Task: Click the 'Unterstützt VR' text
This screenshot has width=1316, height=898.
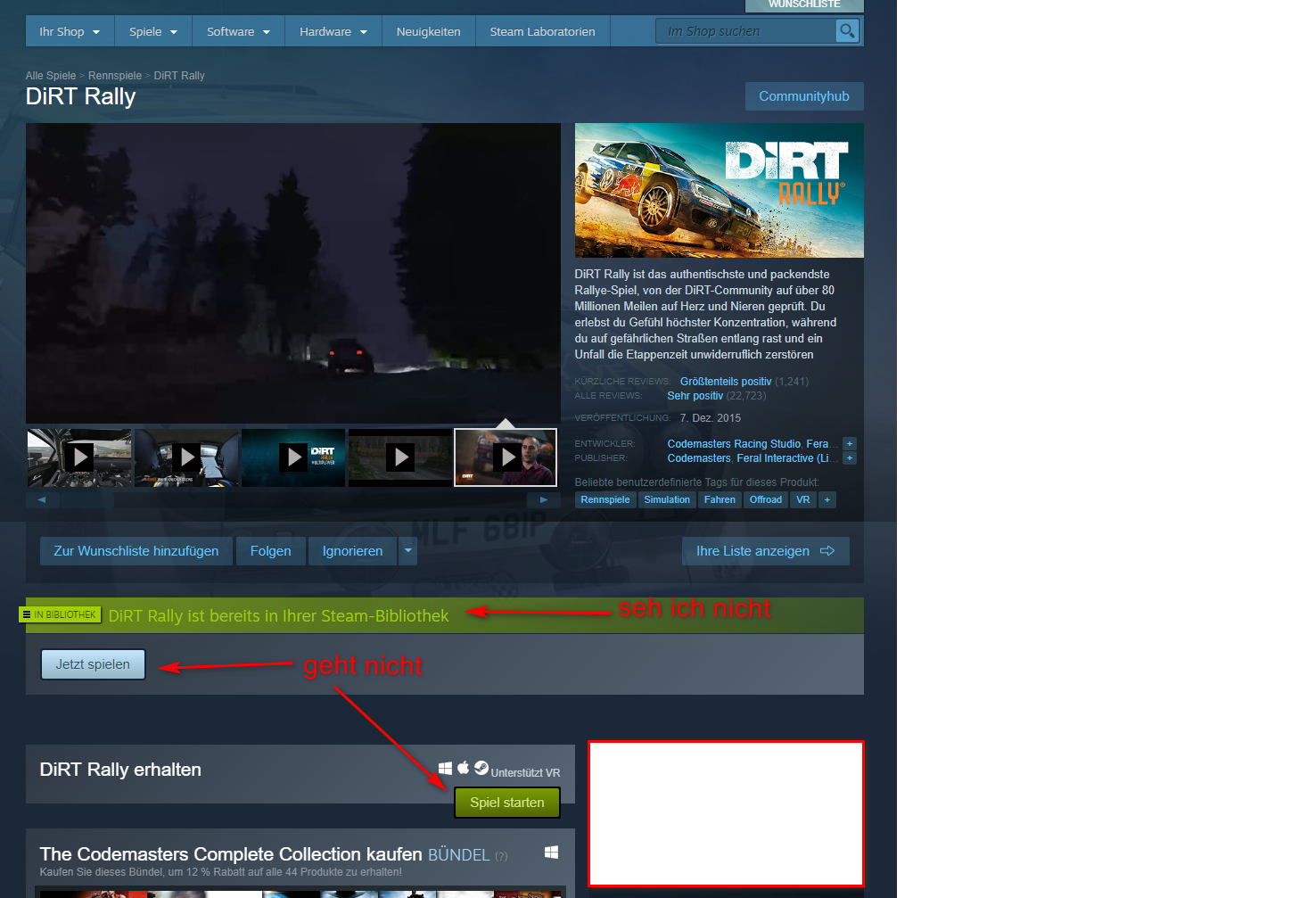Action: tap(525, 773)
